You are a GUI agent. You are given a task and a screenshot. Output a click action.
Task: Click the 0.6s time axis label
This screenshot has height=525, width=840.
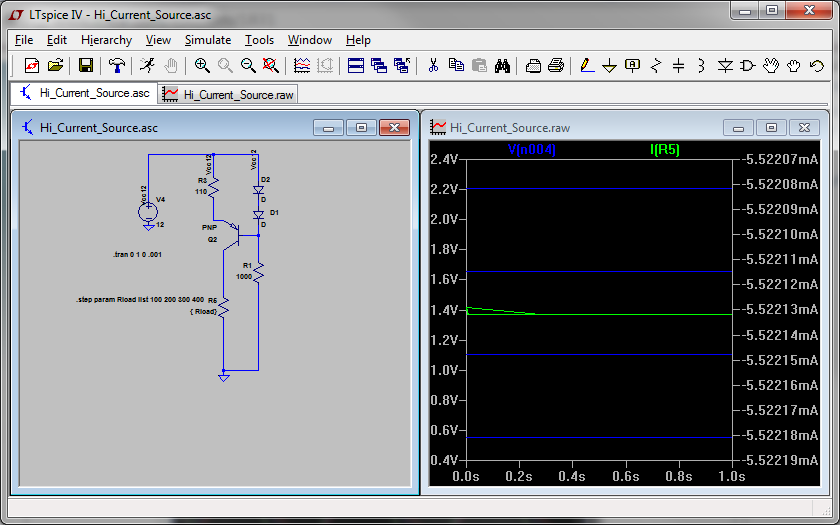pos(626,476)
